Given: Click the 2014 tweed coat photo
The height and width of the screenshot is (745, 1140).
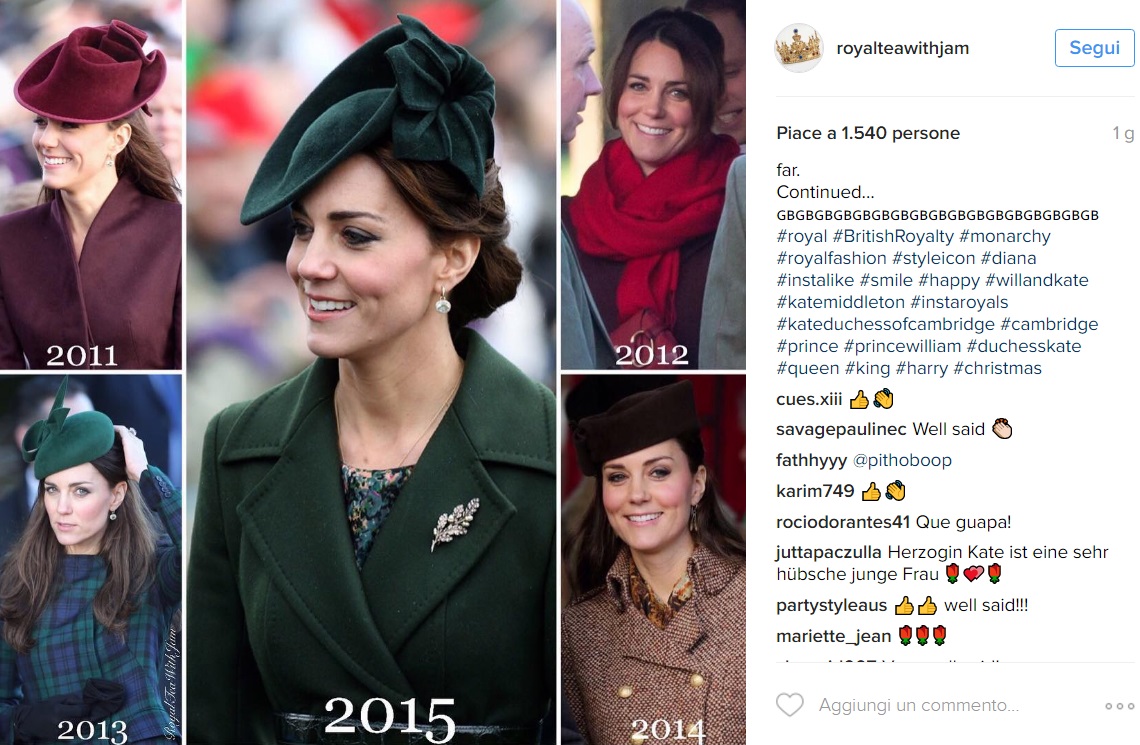Looking at the screenshot, I should 653,560.
